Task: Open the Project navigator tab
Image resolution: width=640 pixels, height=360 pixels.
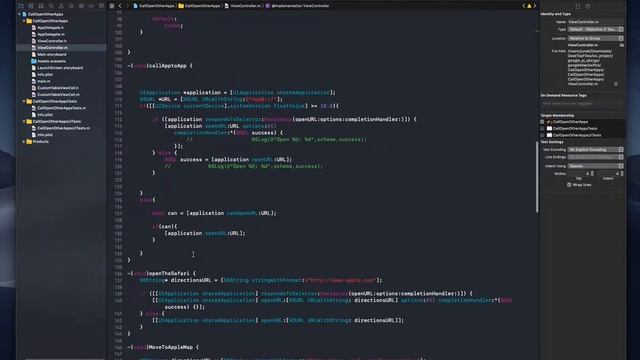Action: coord(21,6)
